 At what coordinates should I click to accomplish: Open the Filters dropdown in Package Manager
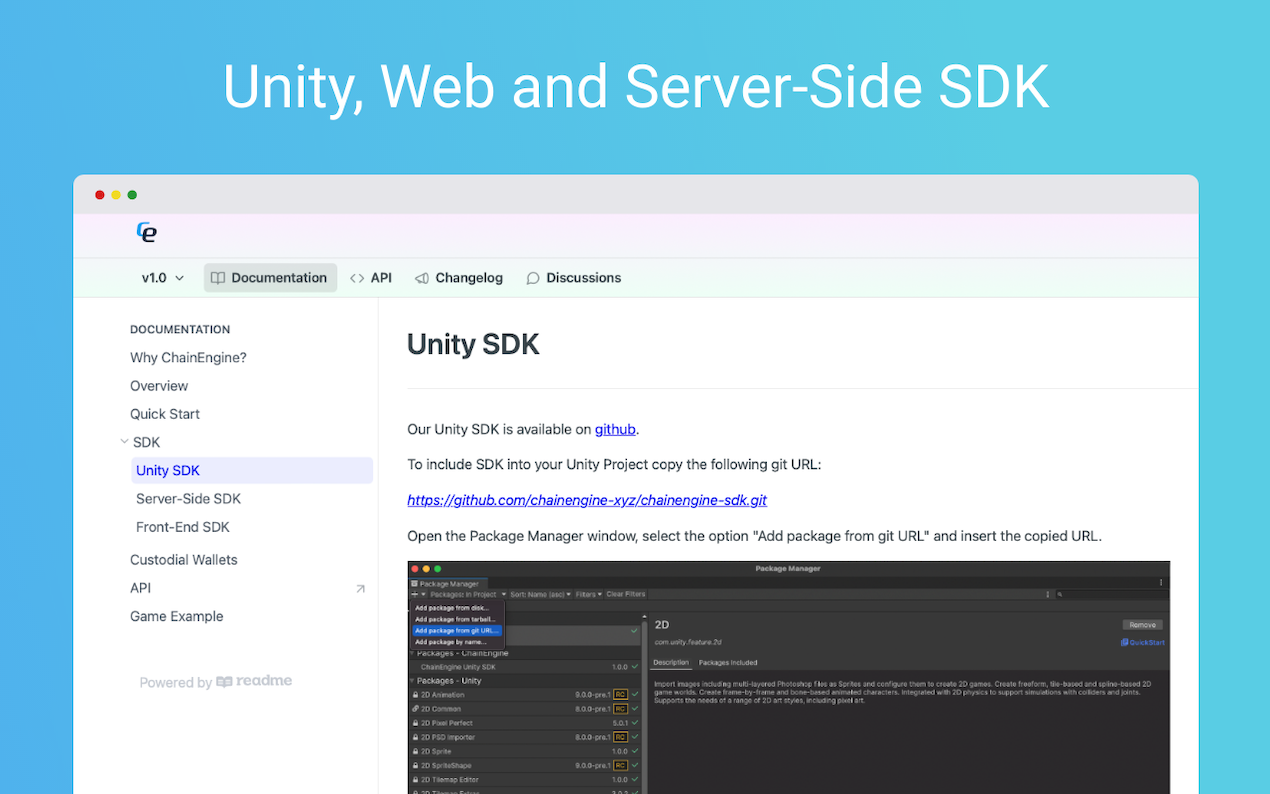587,594
